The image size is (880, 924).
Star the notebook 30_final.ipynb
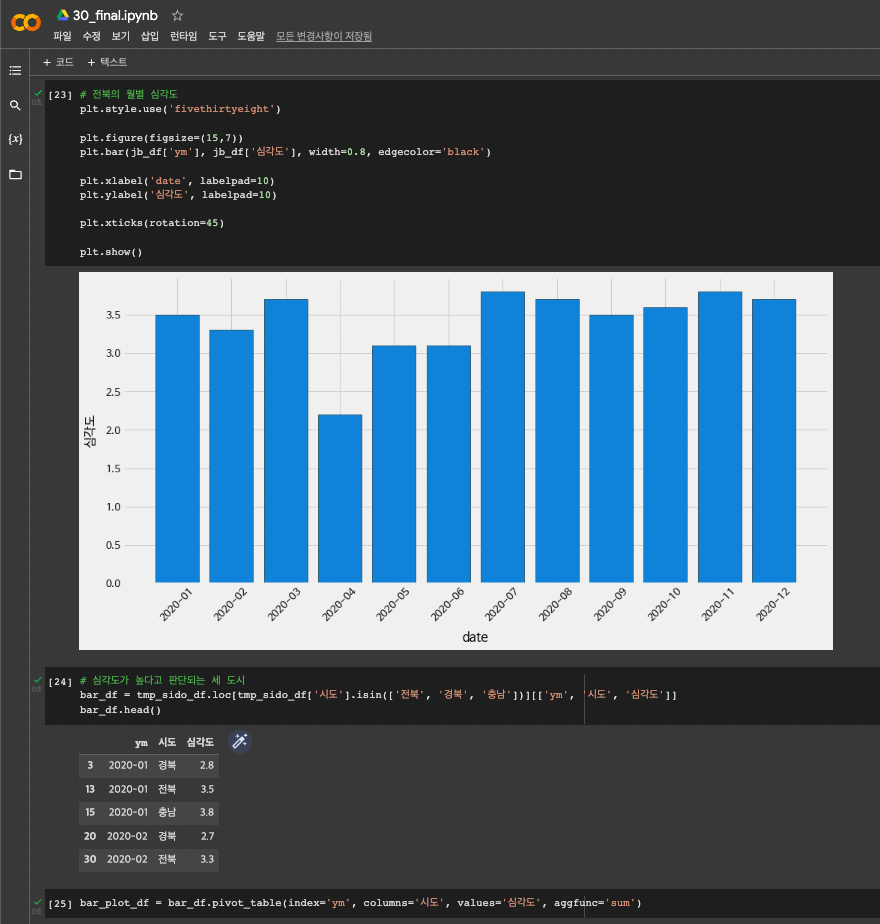click(177, 16)
